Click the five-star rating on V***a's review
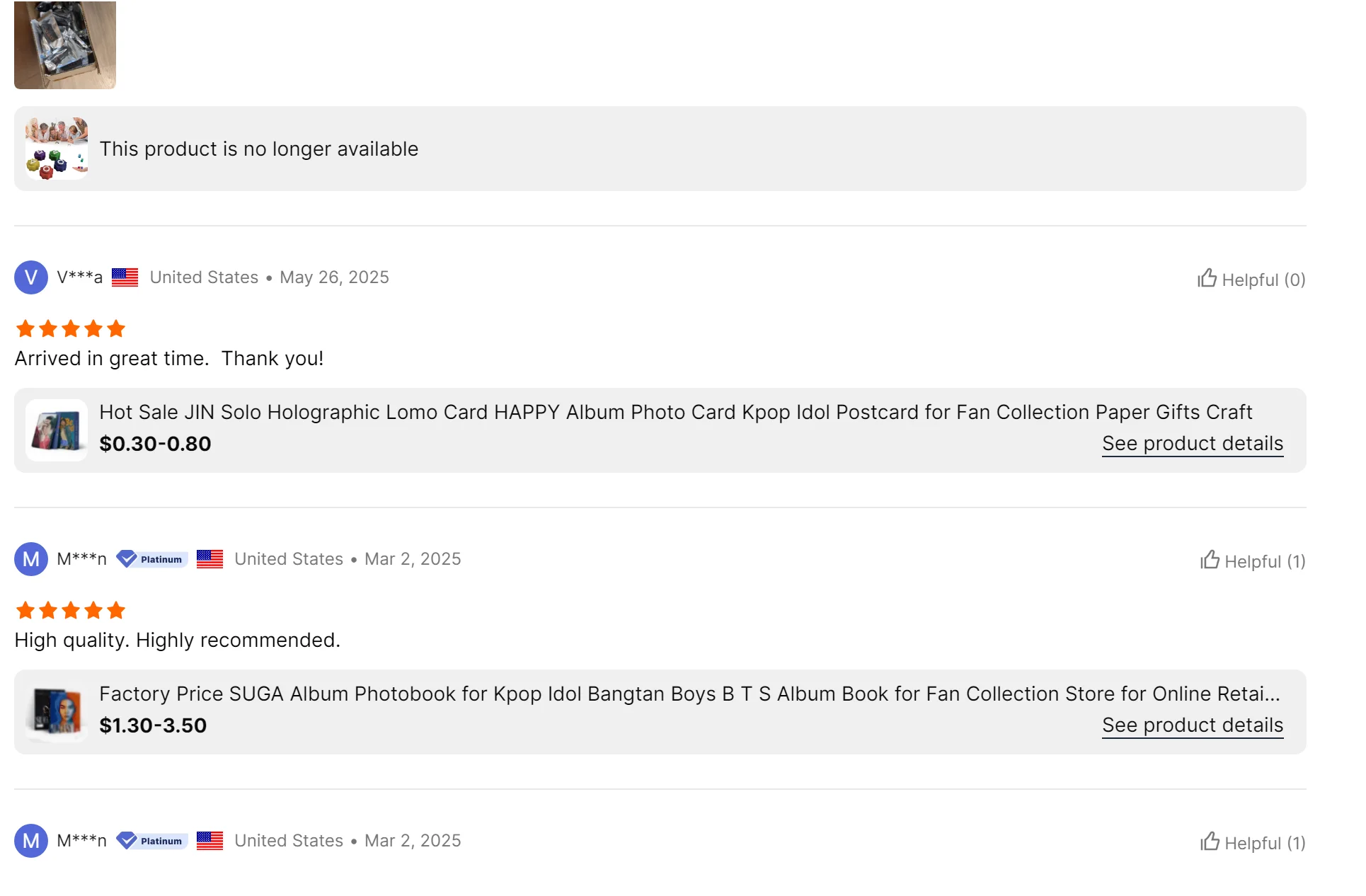The width and height of the screenshot is (1366, 896). [x=71, y=328]
